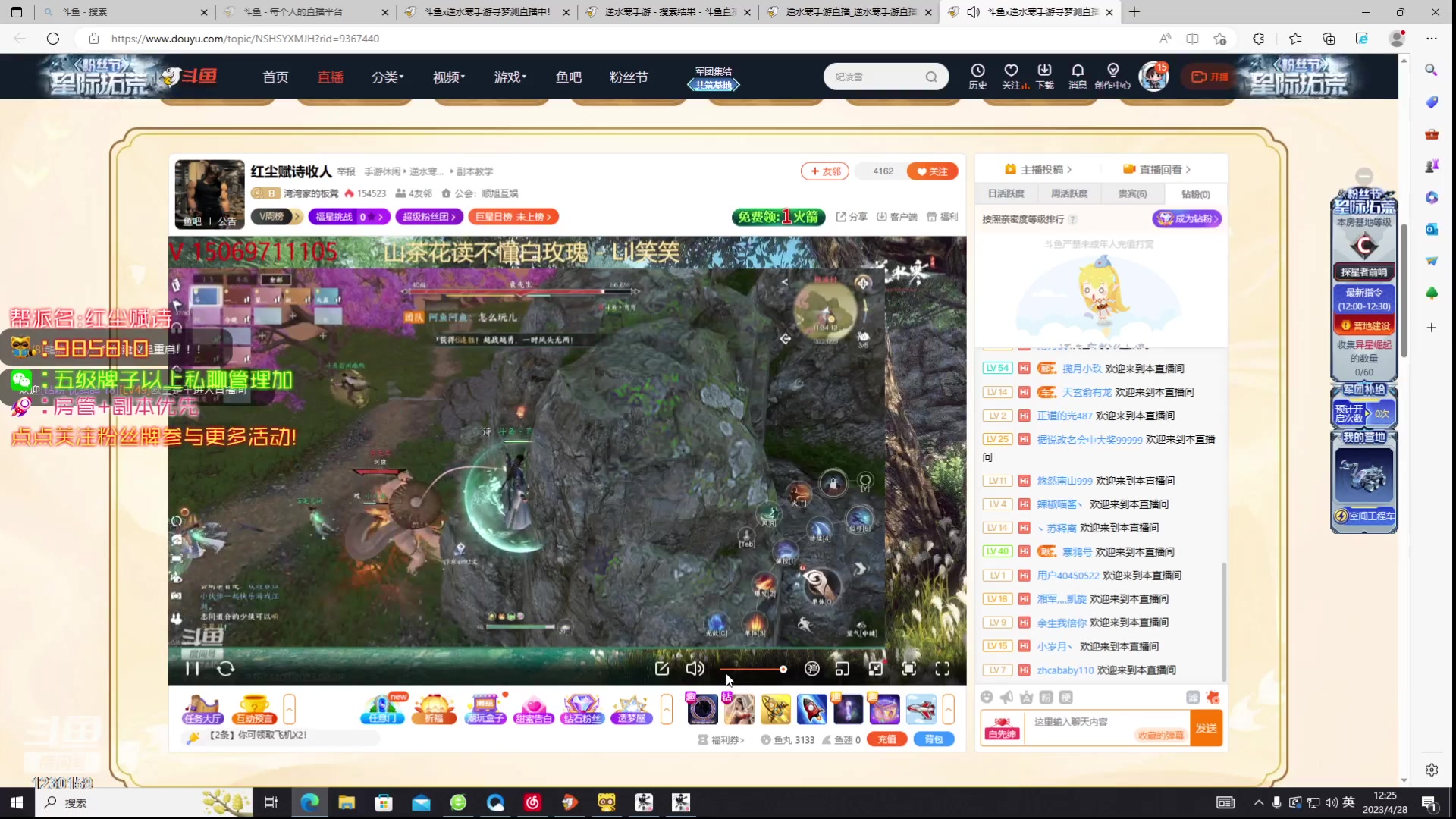Click 成为钻粉 button
Screen dimensions: 1456x819
[1187, 219]
